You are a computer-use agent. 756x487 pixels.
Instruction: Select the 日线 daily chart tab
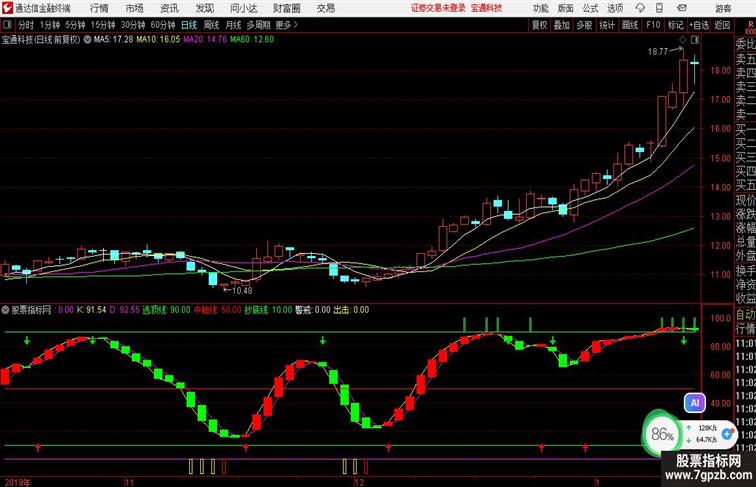click(x=189, y=25)
